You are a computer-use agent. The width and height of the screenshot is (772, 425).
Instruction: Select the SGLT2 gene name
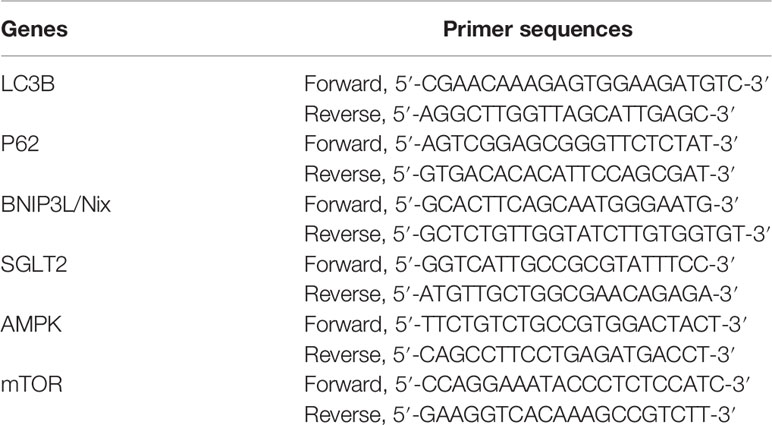pos(33,264)
